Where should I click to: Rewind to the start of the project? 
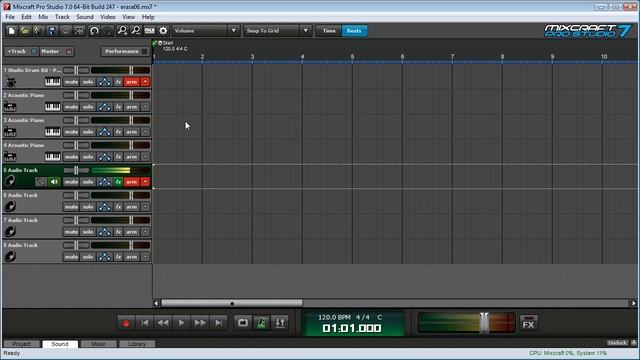pos(144,323)
